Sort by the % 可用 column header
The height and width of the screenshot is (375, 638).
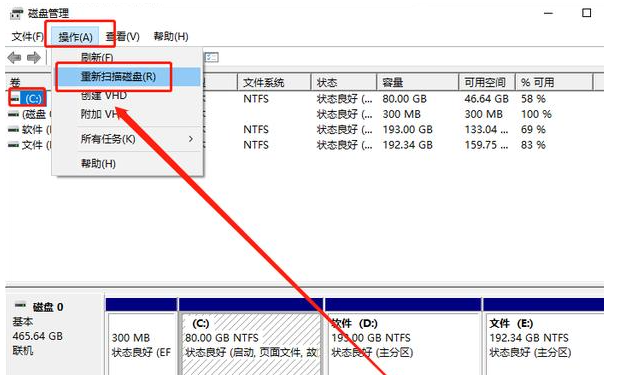(x=554, y=83)
